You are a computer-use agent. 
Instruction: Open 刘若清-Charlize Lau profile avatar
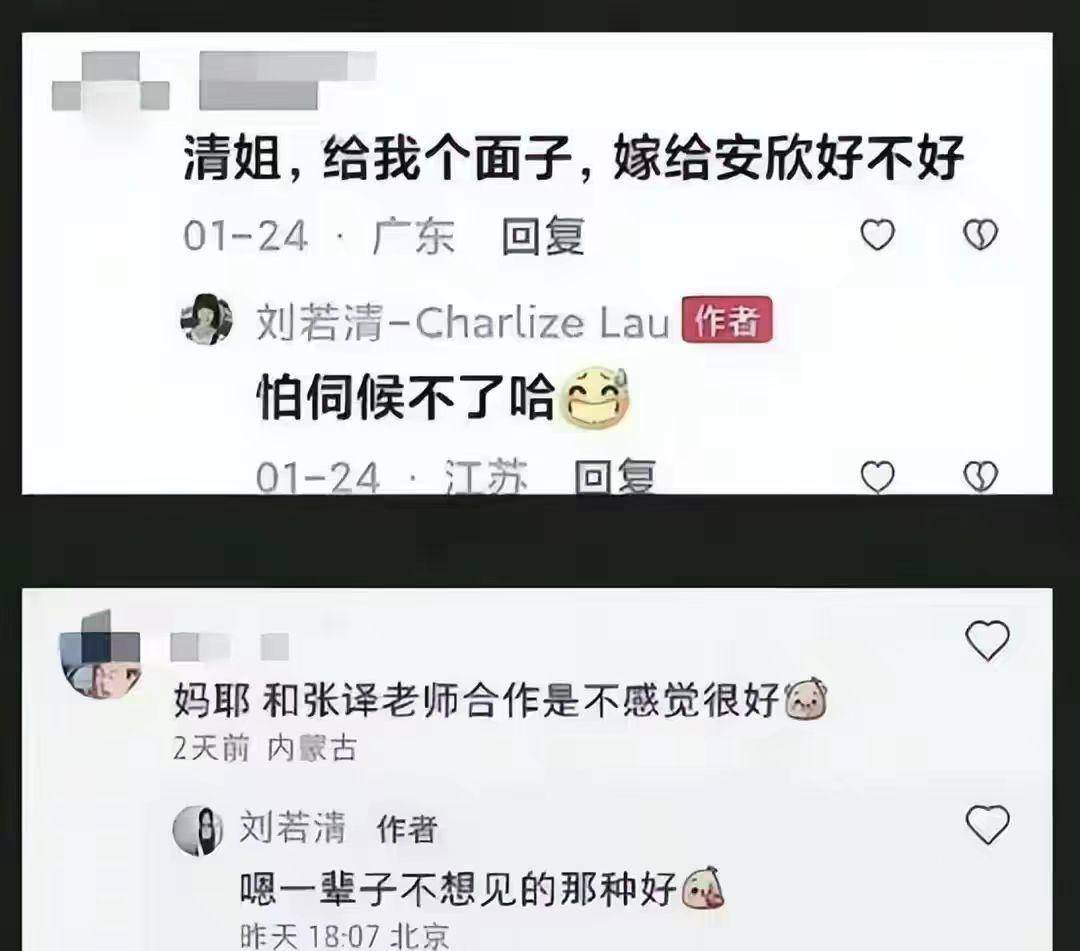pos(206,319)
